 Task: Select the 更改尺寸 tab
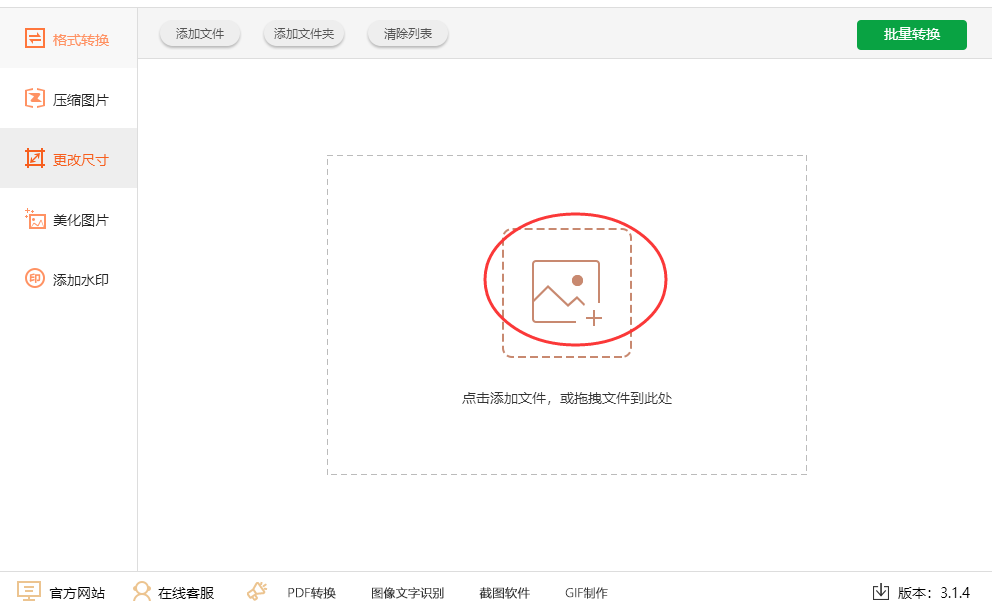point(68,158)
